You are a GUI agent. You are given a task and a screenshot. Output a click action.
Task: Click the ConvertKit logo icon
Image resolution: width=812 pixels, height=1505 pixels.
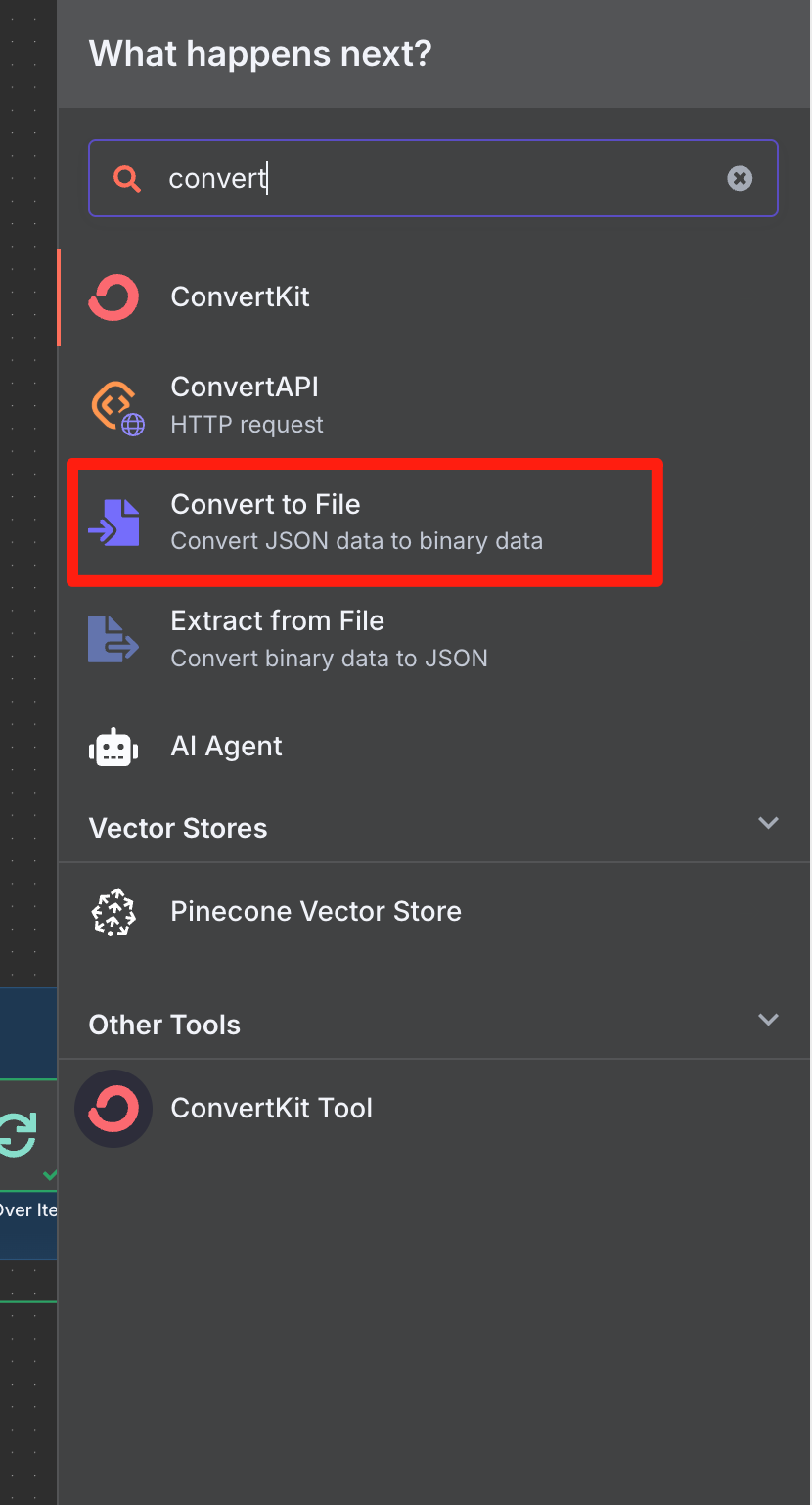coord(113,297)
